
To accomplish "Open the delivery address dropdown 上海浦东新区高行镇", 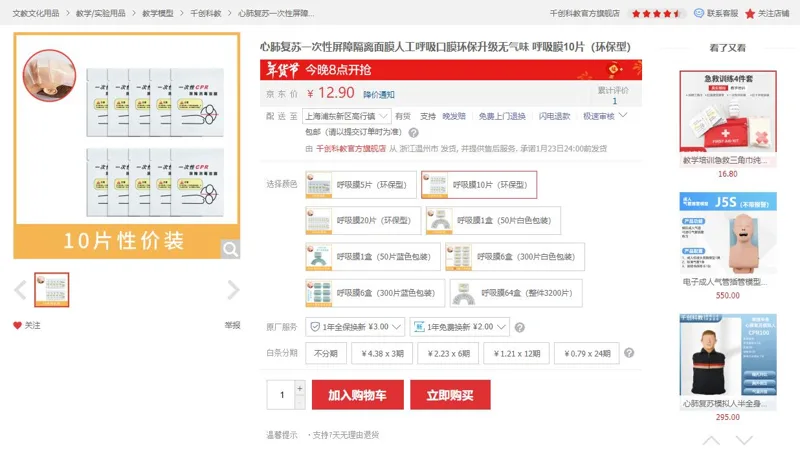I will (x=347, y=116).
